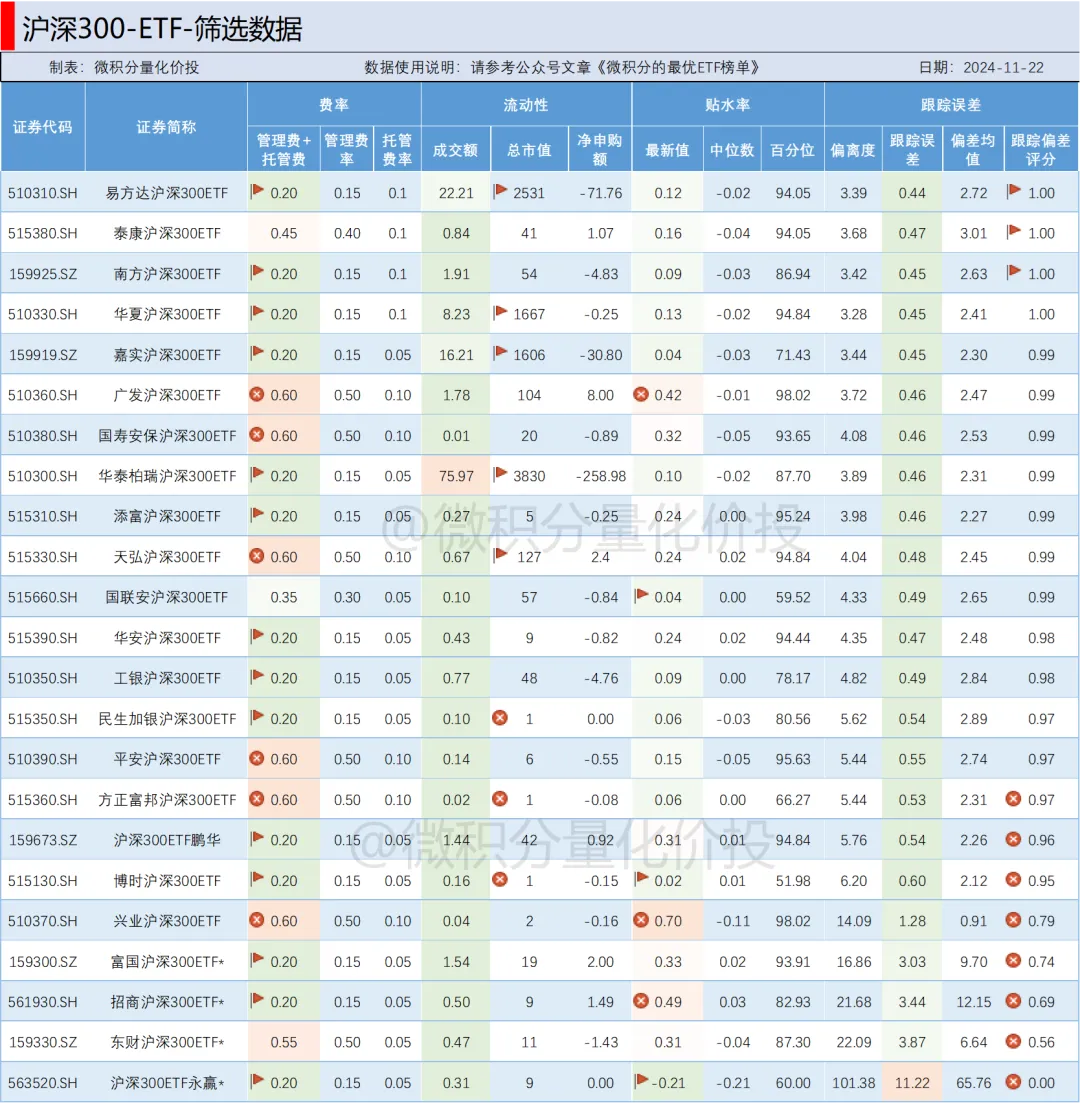Click the date 2024-11-22 in the header
The image size is (1080, 1103).
click(x=1003, y=67)
